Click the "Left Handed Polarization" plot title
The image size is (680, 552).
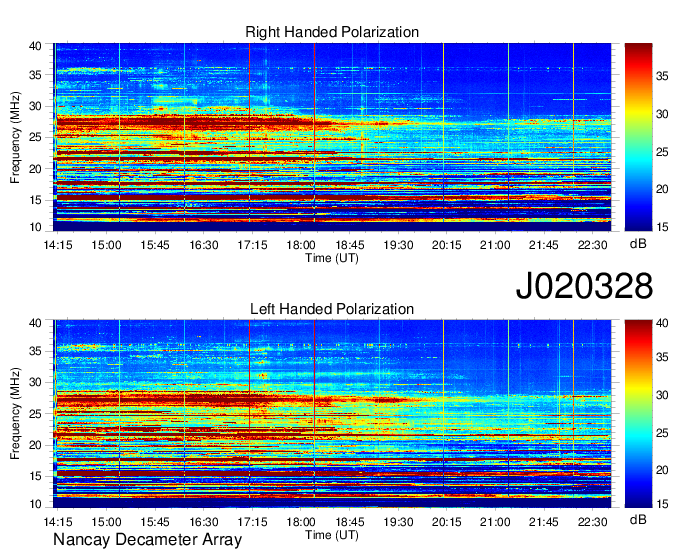click(332, 309)
